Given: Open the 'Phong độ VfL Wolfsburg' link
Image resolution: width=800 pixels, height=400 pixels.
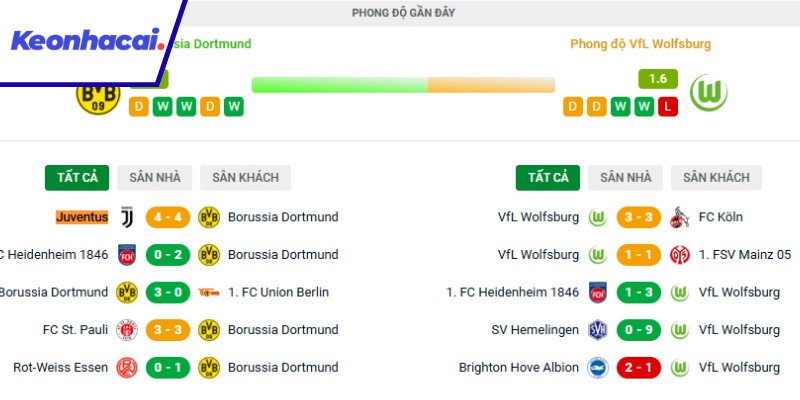Looking at the screenshot, I should click(640, 44).
